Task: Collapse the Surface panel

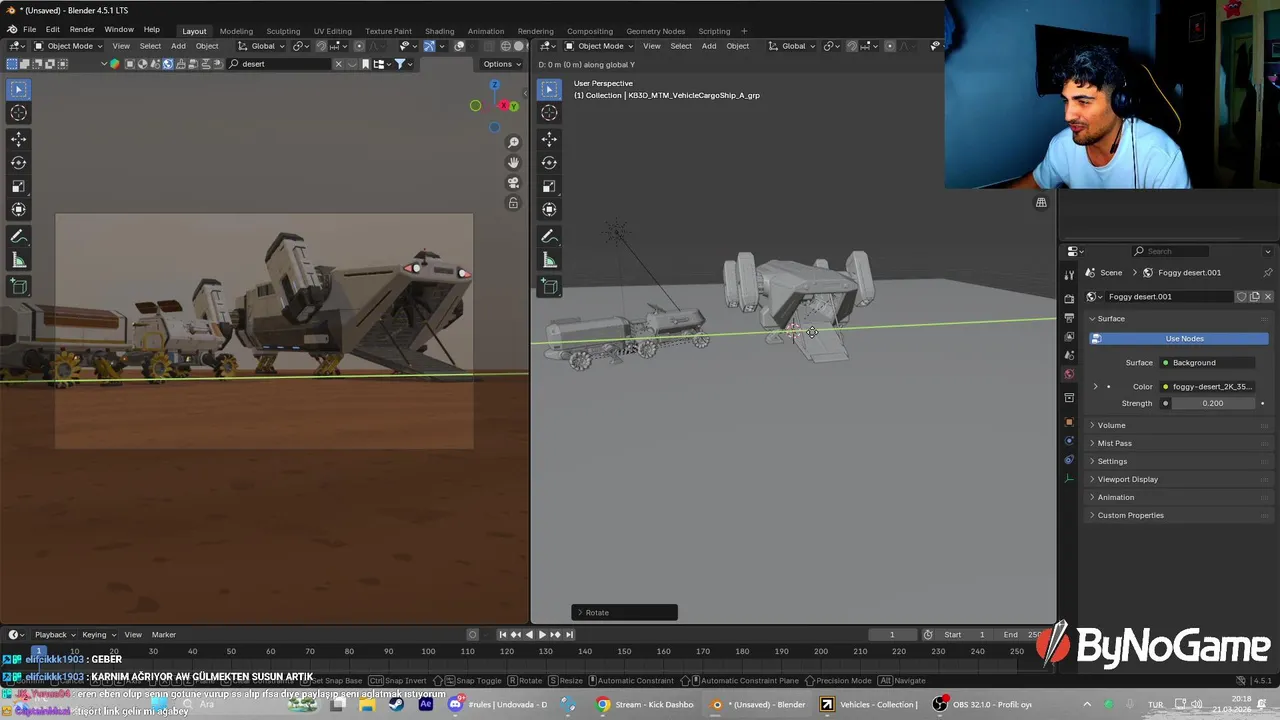Action: (1110, 319)
